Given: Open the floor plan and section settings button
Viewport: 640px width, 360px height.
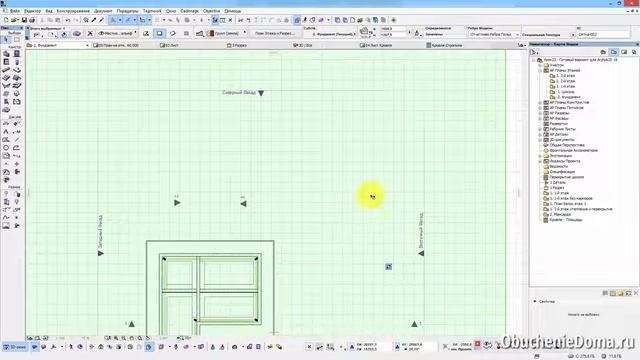Looking at the screenshot, I should (274, 33).
